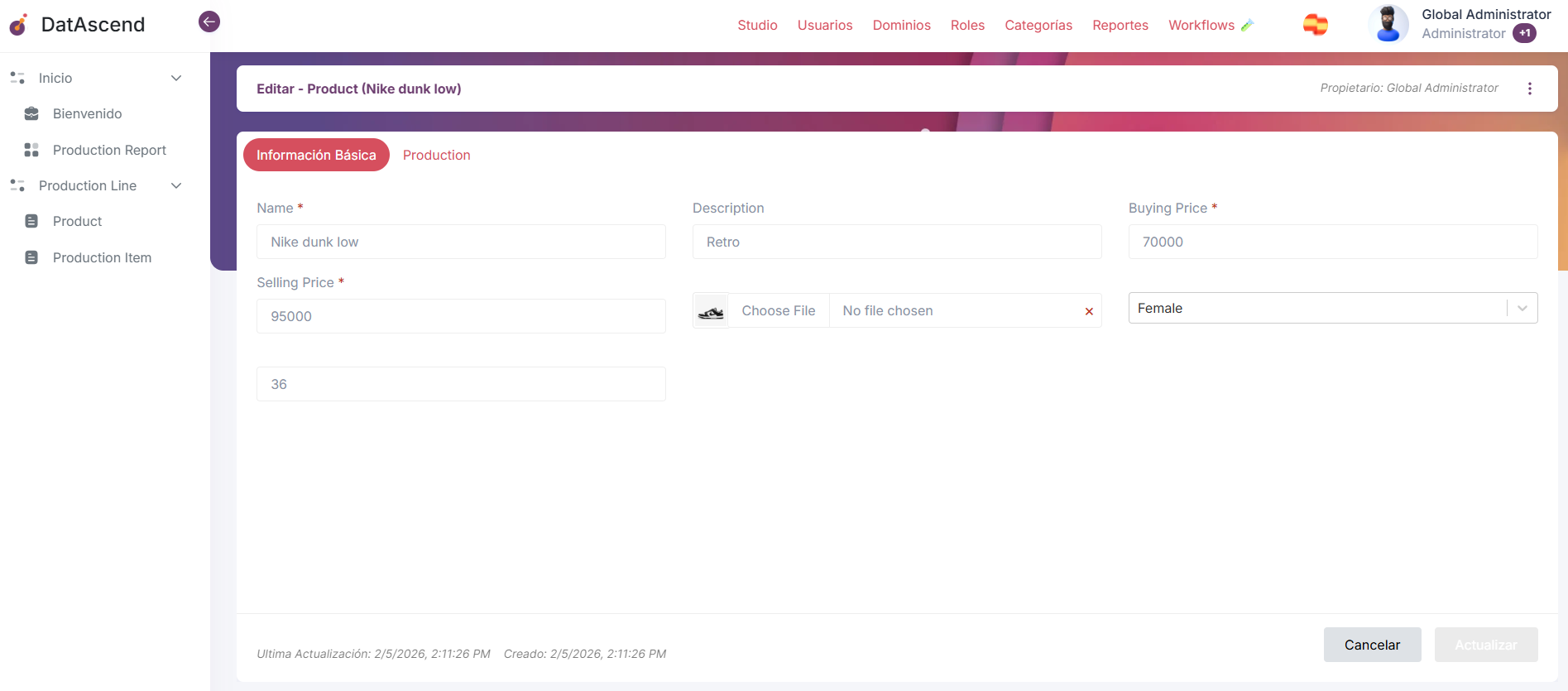Open Production Report in sidebar
Viewport: 1568px width, 691px height.
pos(109,150)
